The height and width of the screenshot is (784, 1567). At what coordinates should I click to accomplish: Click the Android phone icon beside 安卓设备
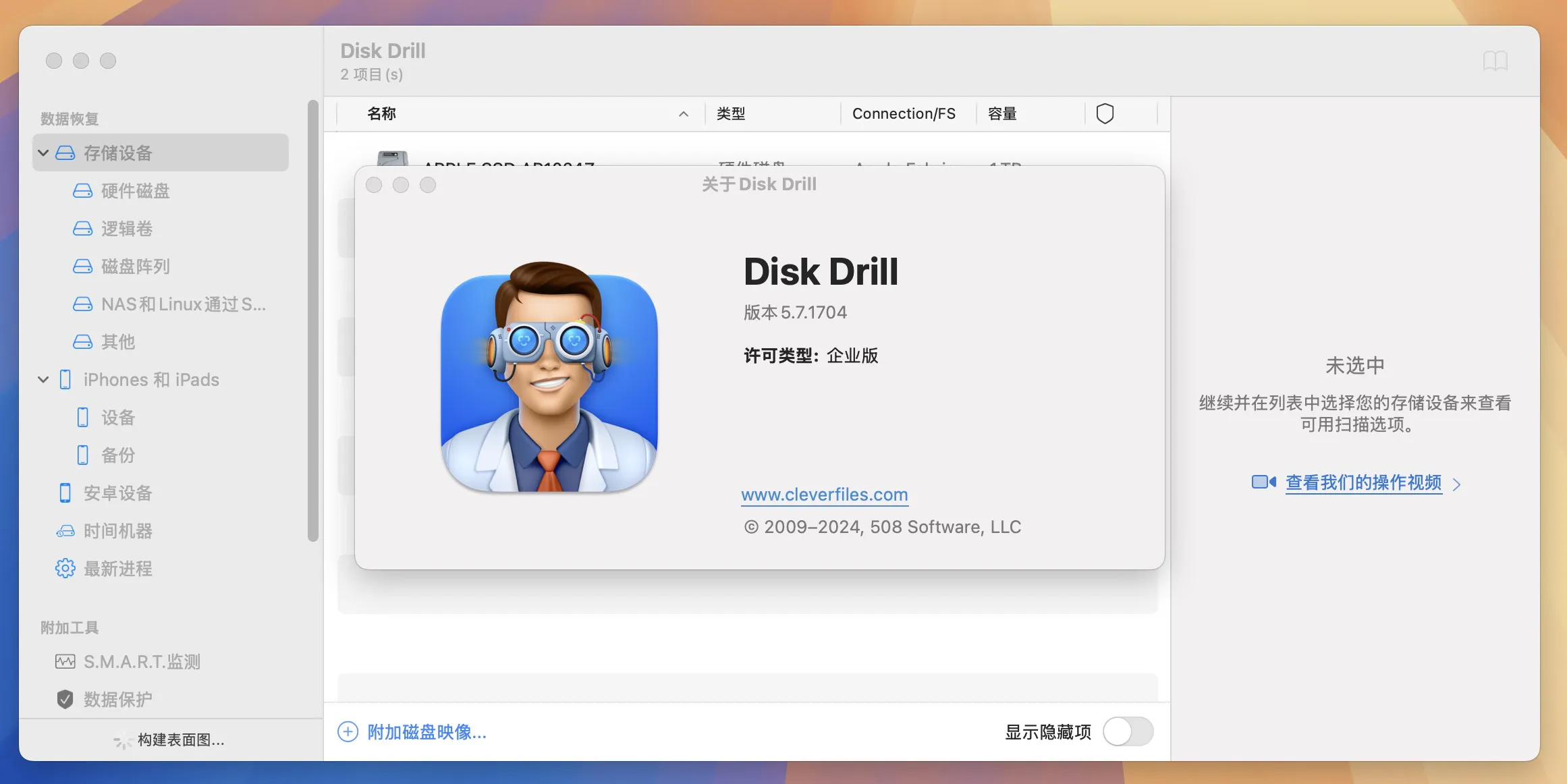pyautogui.click(x=65, y=493)
